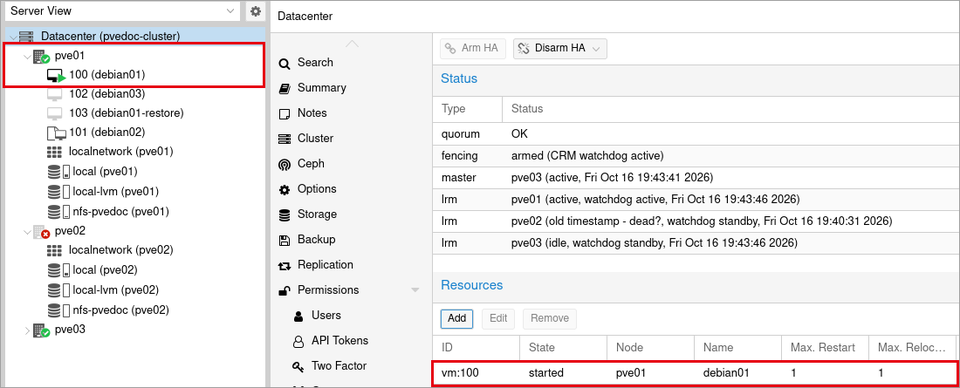The height and width of the screenshot is (388, 960).
Task: Sort by the State column header
Action: point(563,348)
